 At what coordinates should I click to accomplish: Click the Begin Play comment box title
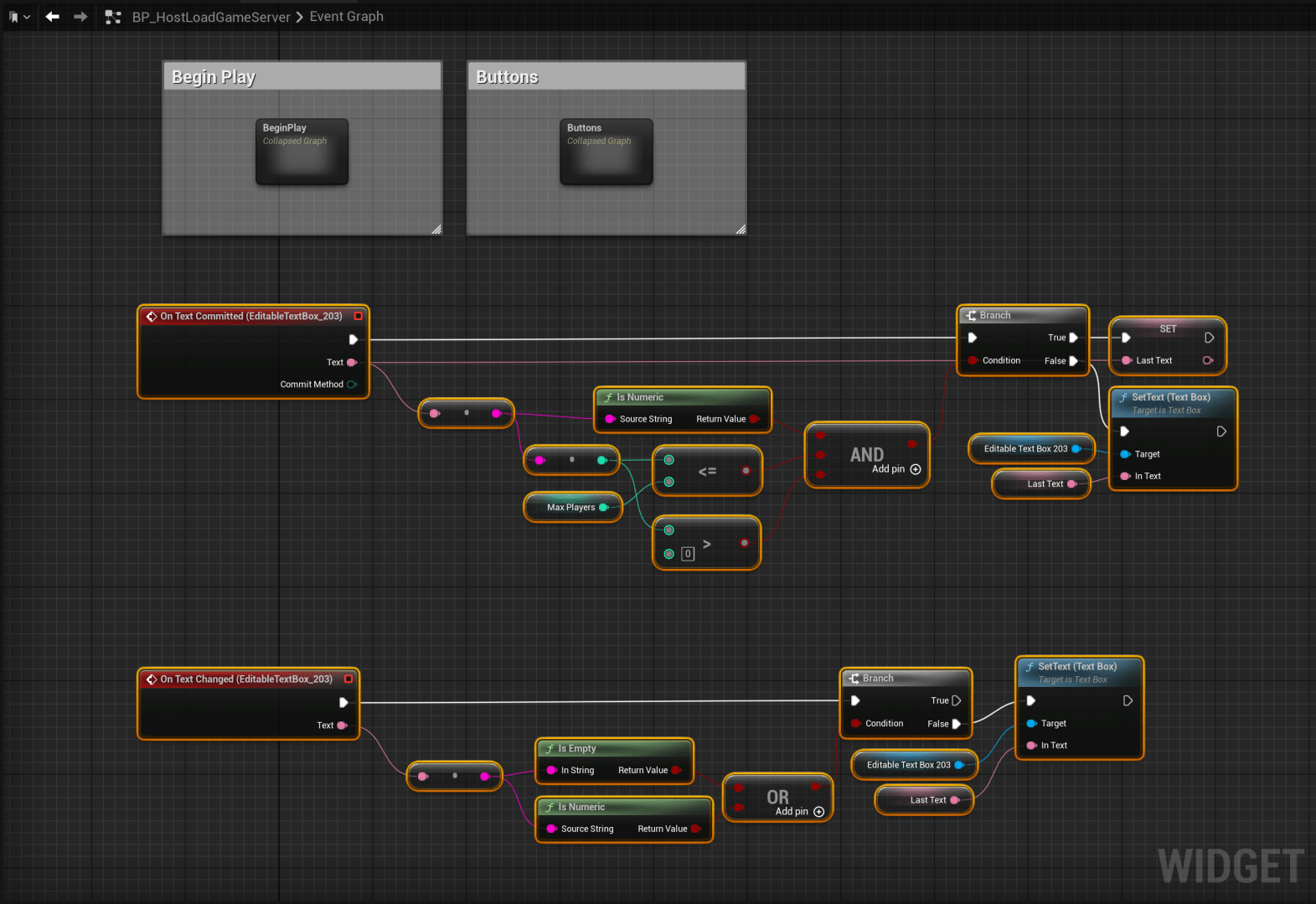tap(214, 77)
